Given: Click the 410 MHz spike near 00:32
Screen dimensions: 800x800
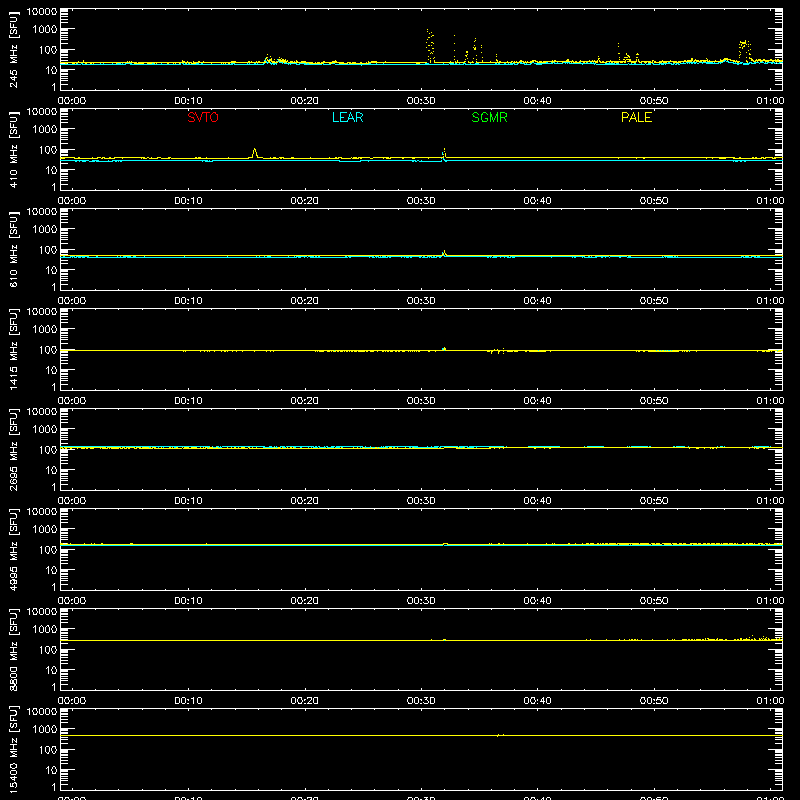Looking at the screenshot, I should [444, 155].
